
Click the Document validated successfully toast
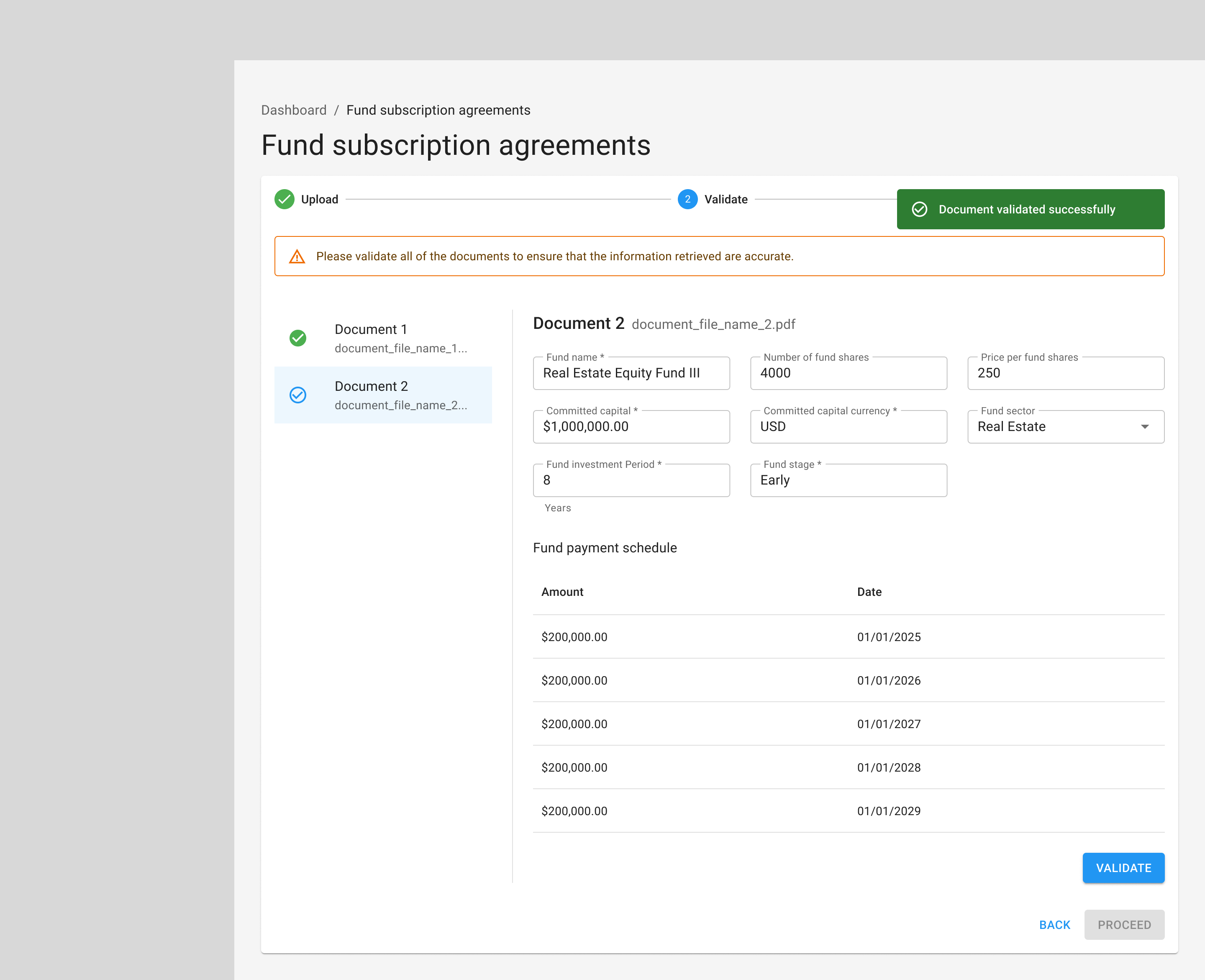(x=1030, y=210)
